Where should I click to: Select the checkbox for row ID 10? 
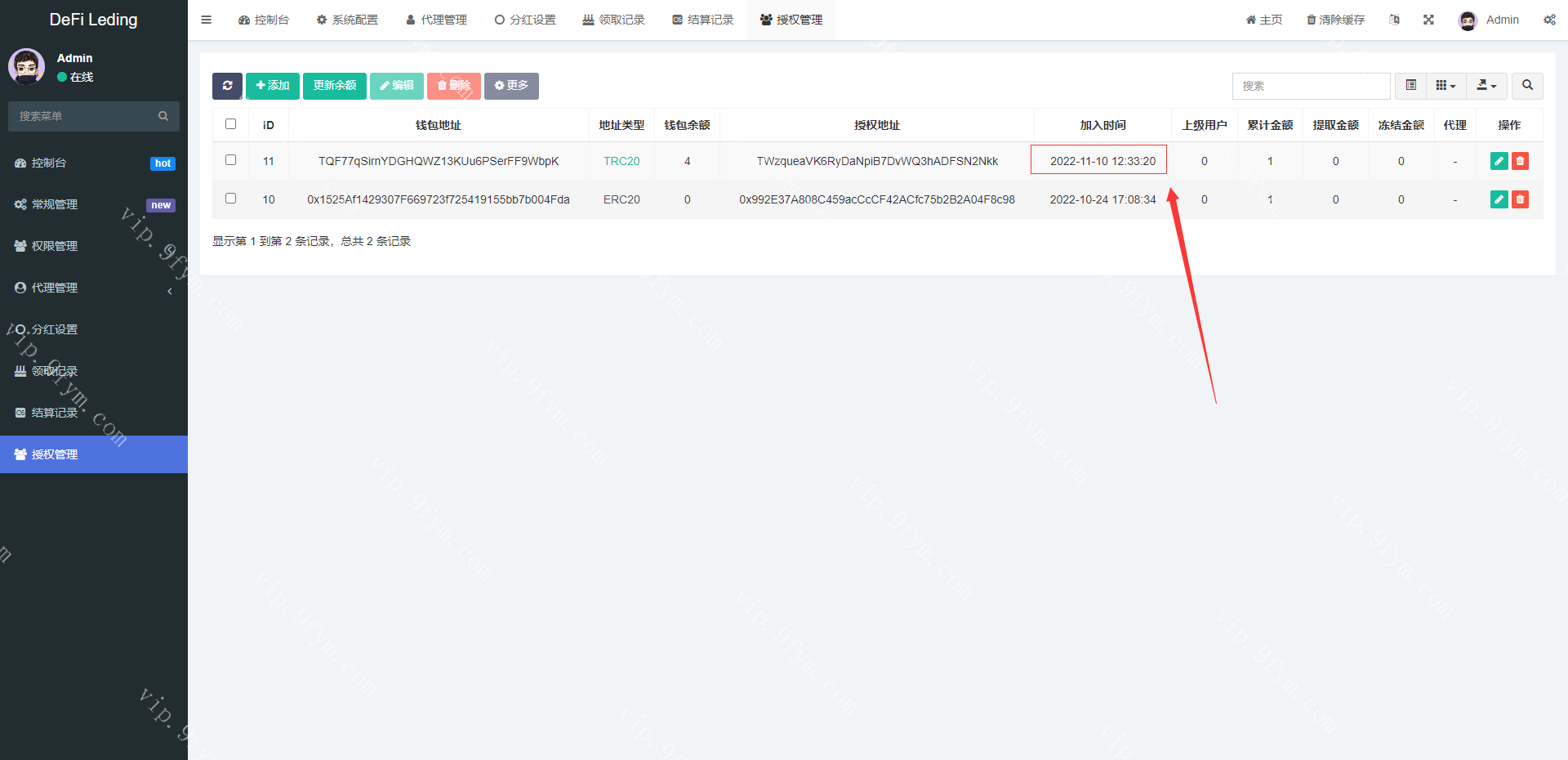230,199
